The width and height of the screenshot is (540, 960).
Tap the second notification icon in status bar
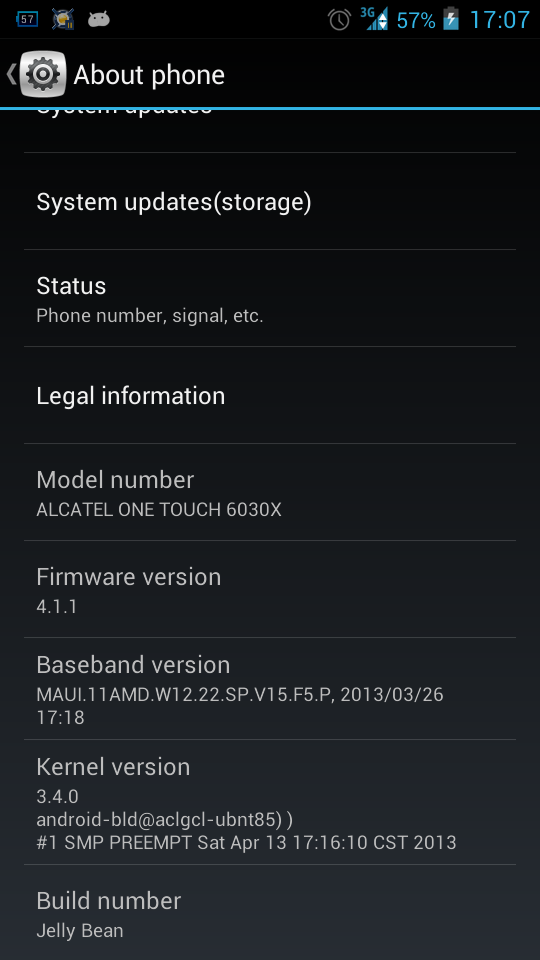[x=62, y=19]
